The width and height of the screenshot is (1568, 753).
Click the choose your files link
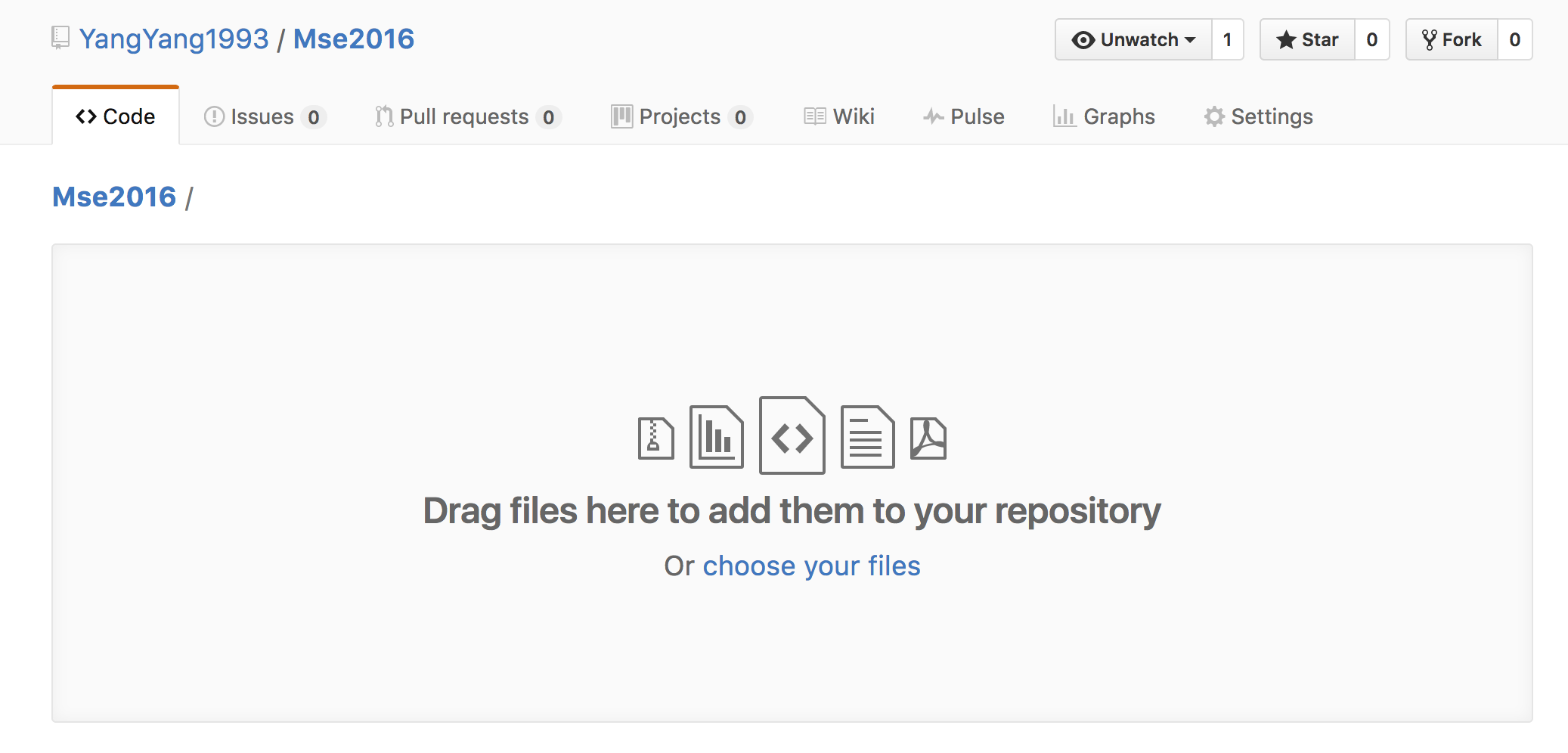(x=811, y=566)
